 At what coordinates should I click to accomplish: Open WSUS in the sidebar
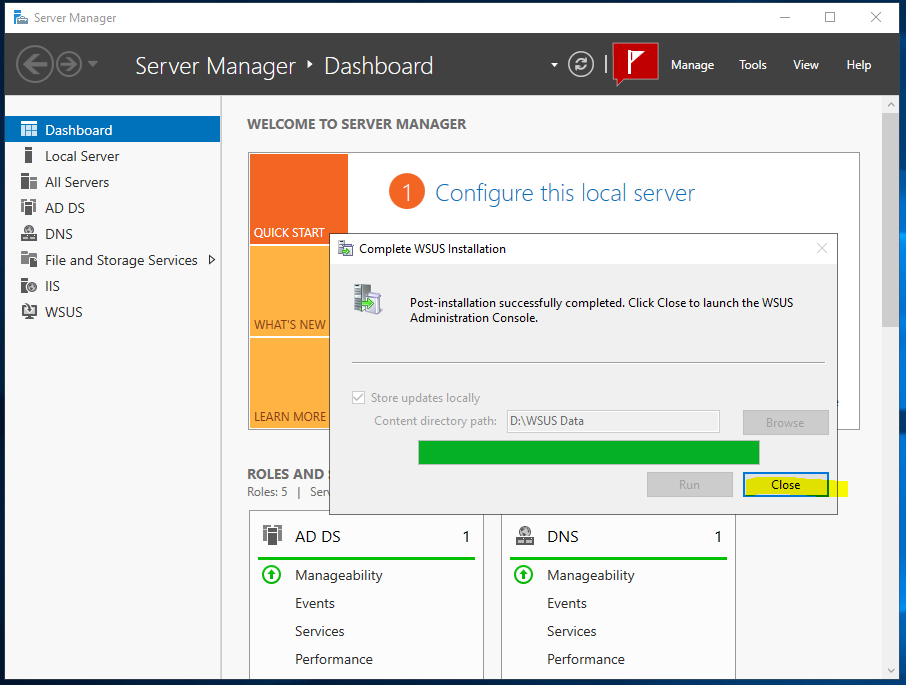coord(113,312)
